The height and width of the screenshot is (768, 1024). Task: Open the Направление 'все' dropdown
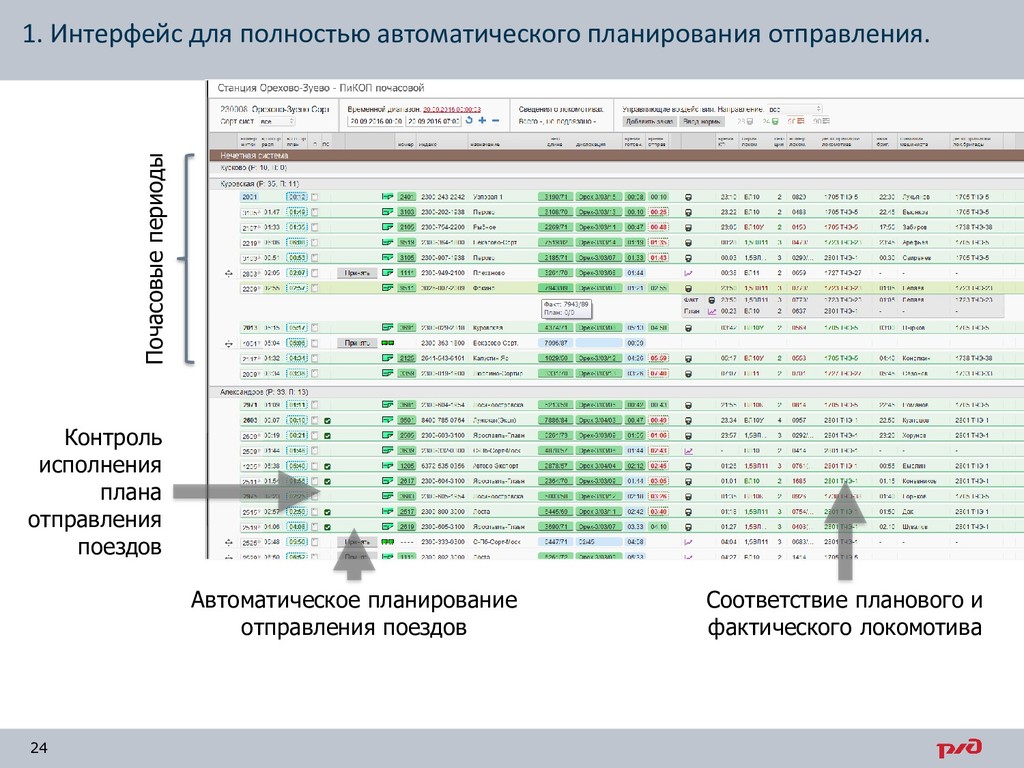click(x=794, y=109)
